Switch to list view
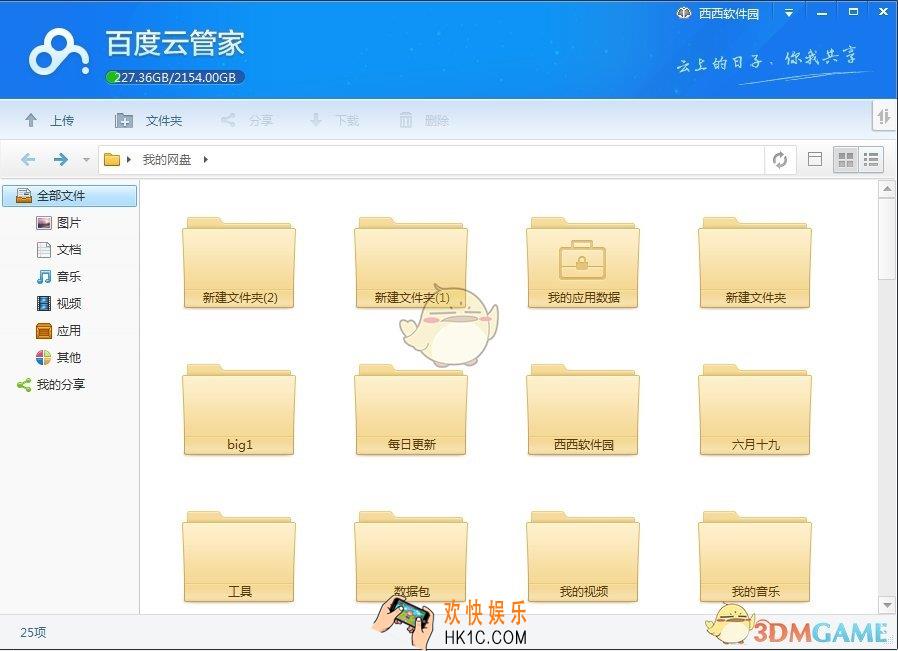 point(871,160)
